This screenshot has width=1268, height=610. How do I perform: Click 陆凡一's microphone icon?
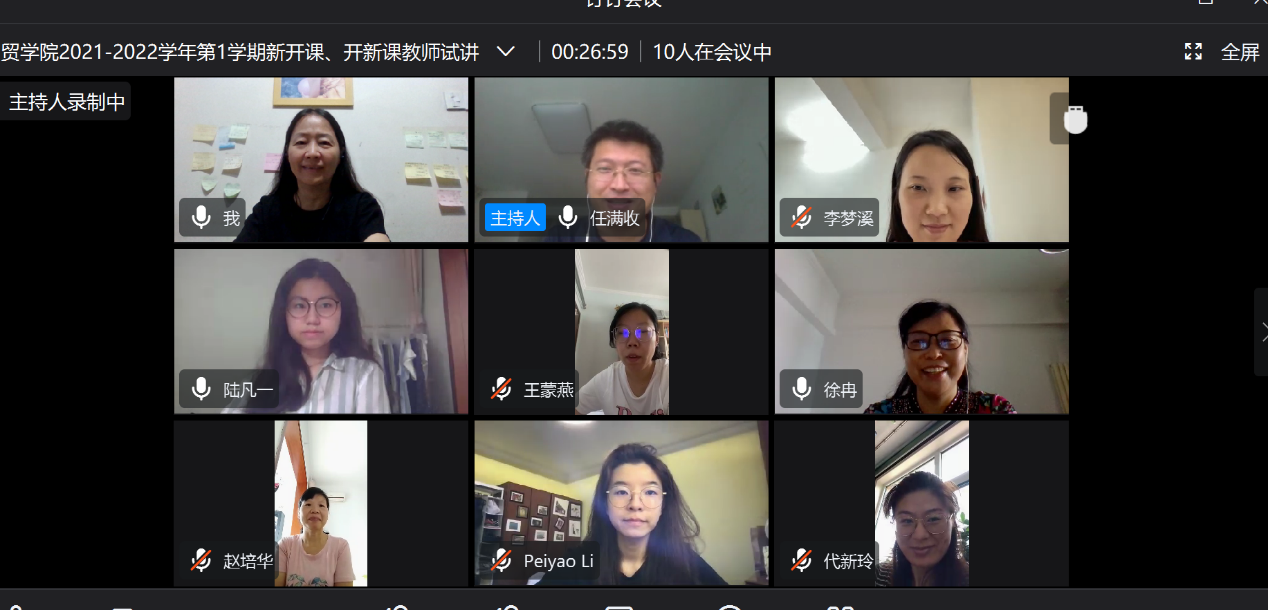(201, 389)
